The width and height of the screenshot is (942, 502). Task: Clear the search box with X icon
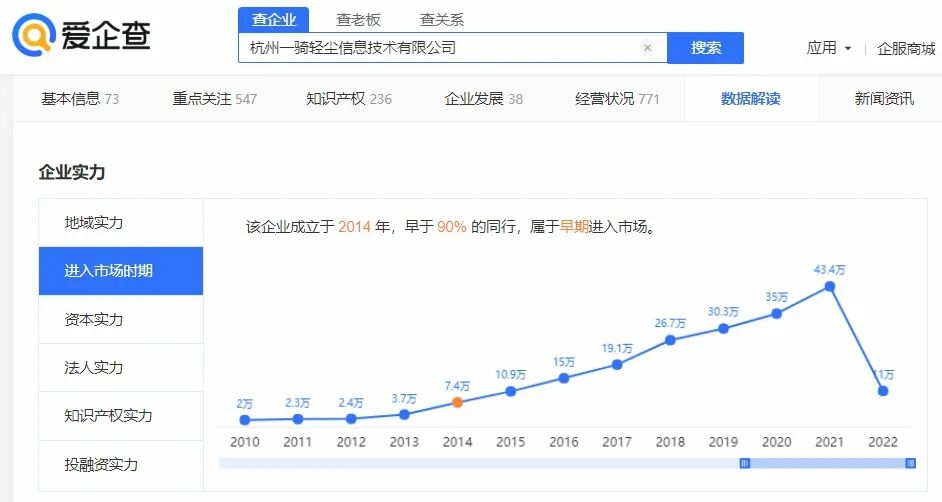[x=647, y=47]
